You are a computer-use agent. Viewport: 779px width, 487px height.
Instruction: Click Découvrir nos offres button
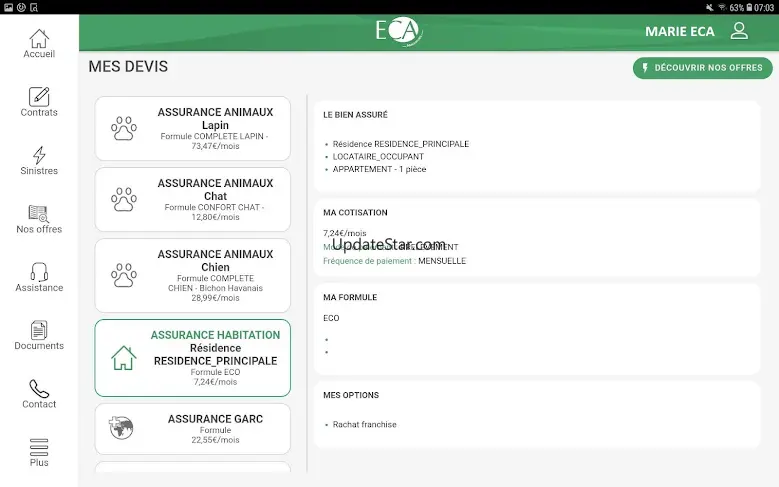(x=702, y=68)
